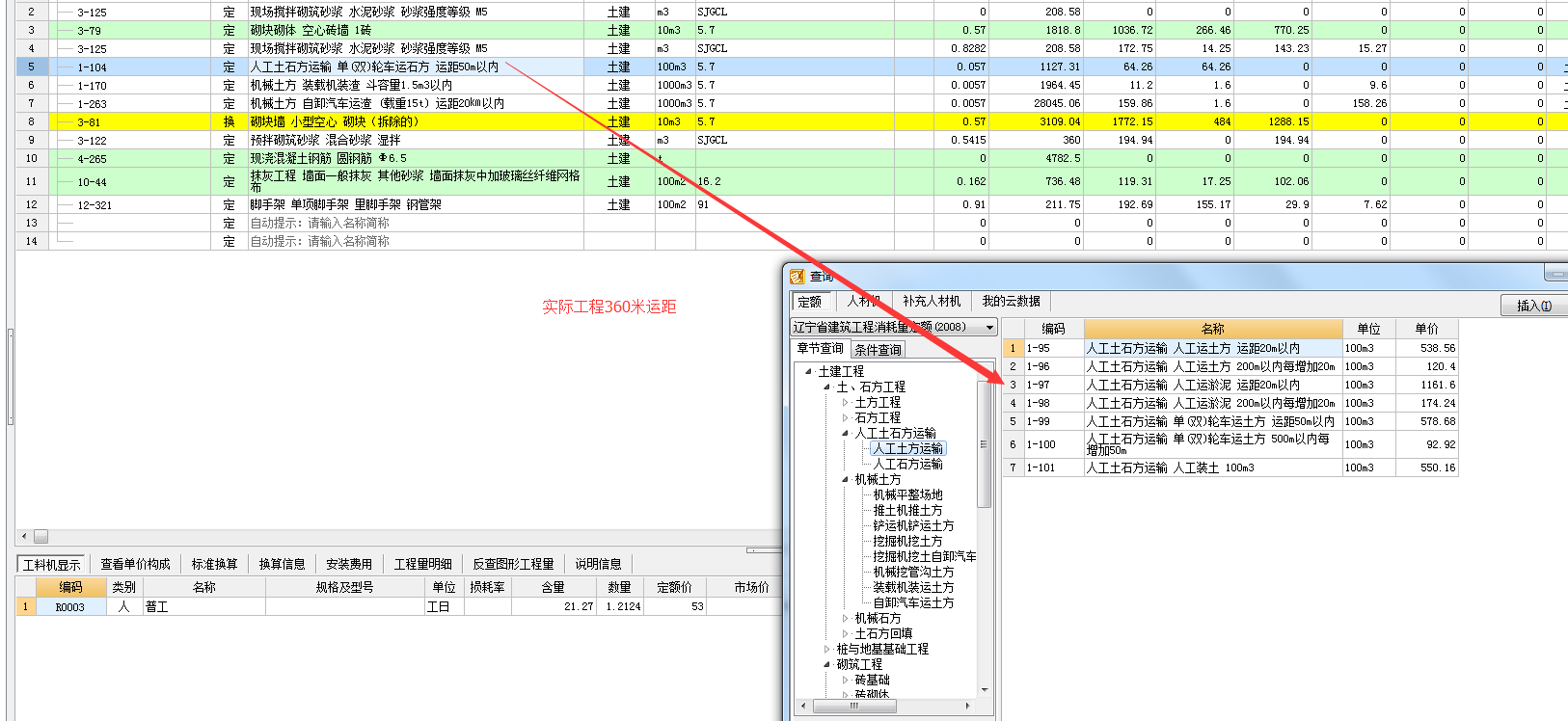The width and height of the screenshot is (1568, 721).
Task: Expand the 砖基础 tree node
Action: pyautogui.click(x=846, y=680)
